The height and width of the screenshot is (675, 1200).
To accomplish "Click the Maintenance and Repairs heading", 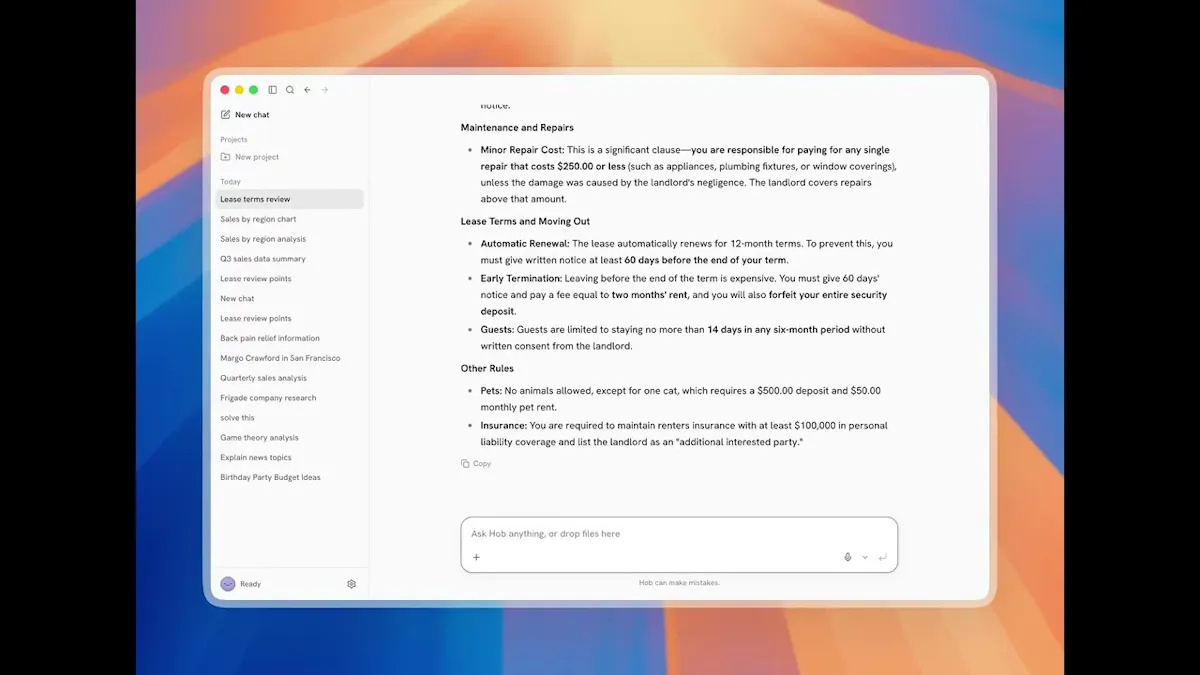I will coord(517,128).
